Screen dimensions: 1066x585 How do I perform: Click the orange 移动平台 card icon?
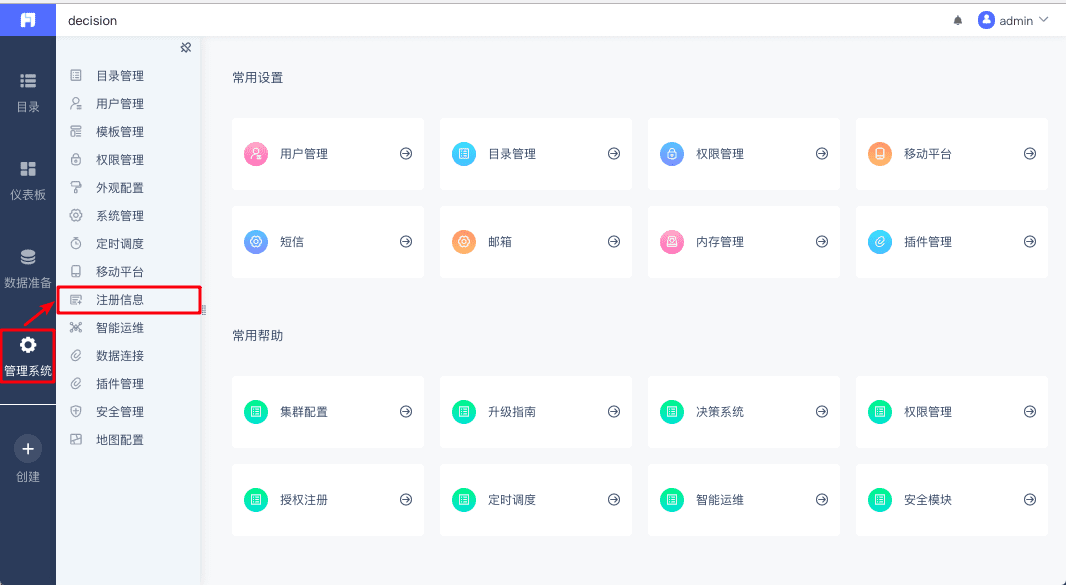coord(880,154)
